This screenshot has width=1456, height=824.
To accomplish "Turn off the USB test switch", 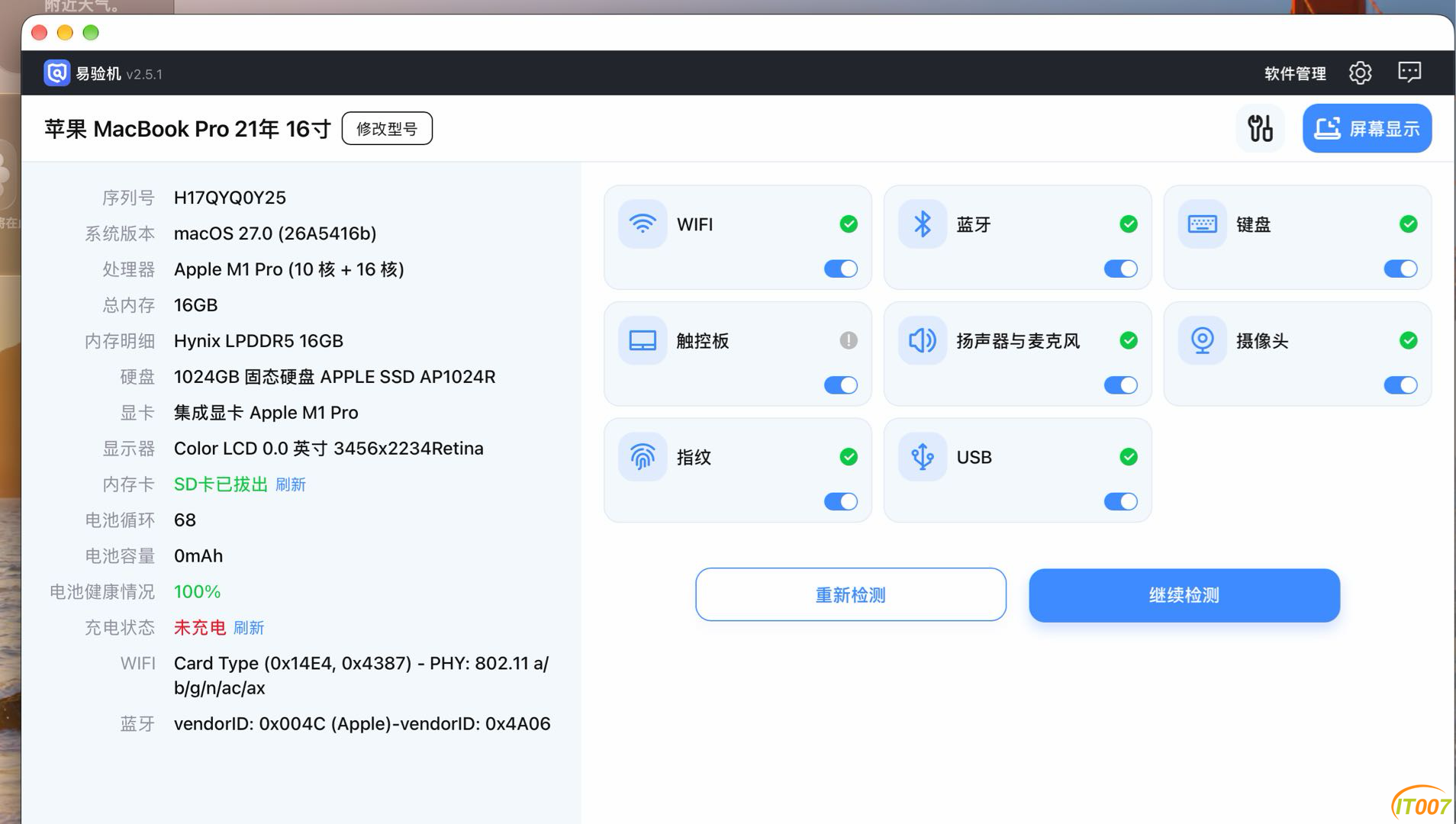I will tap(1121, 501).
